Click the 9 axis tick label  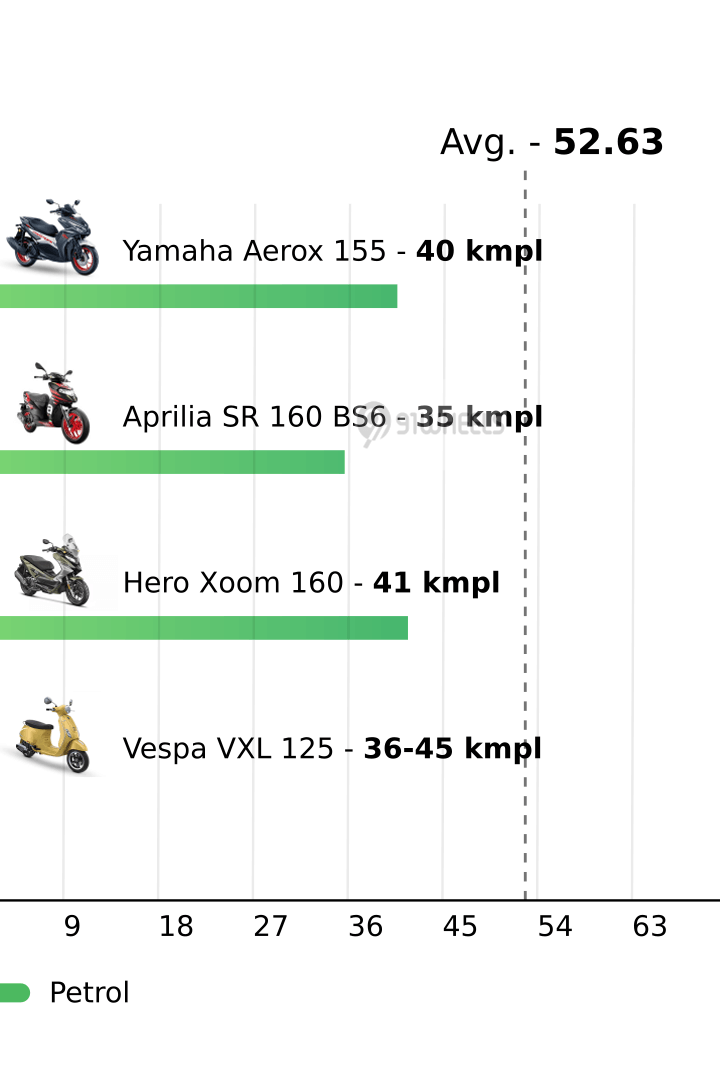coord(72,927)
